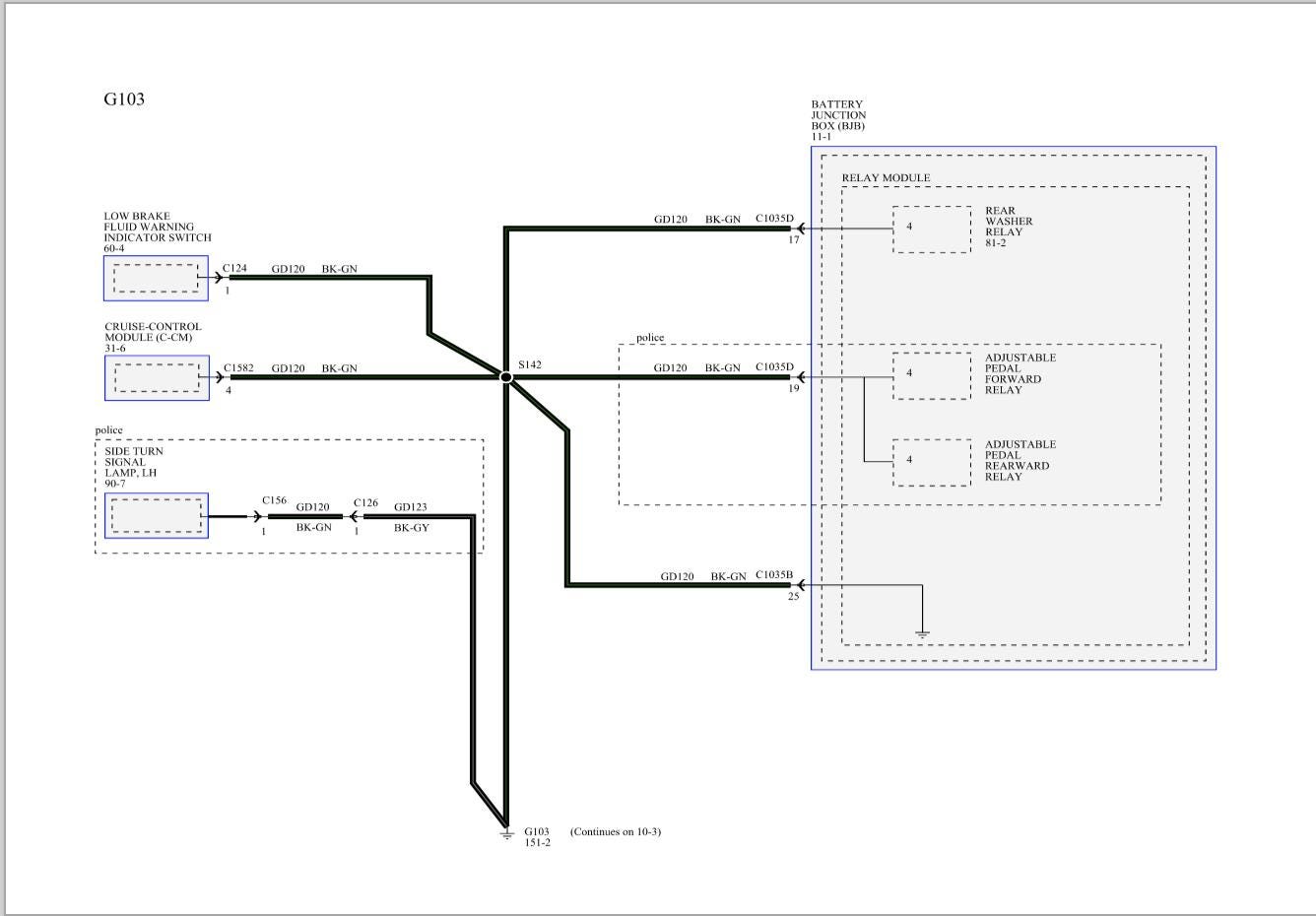Open the Rear Washer Relay 81-2 reference
The height and width of the screenshot is (916, 1316).
click(995, 243)
